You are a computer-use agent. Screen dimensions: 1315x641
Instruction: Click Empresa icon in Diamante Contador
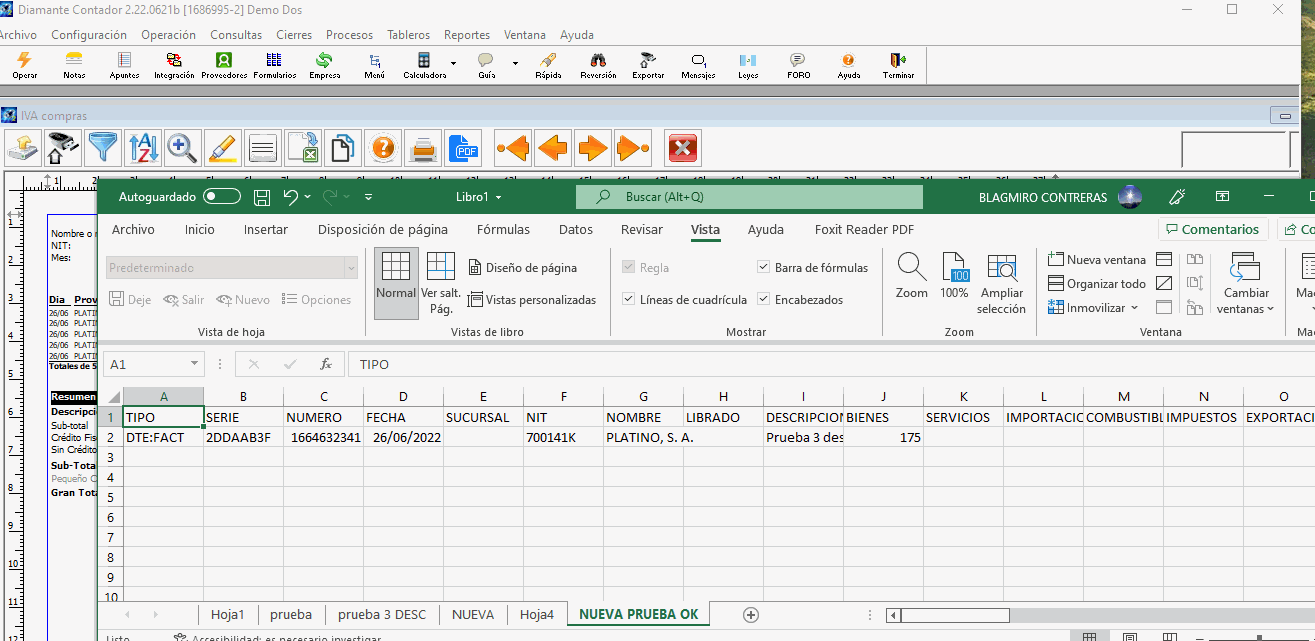[324, 66]
